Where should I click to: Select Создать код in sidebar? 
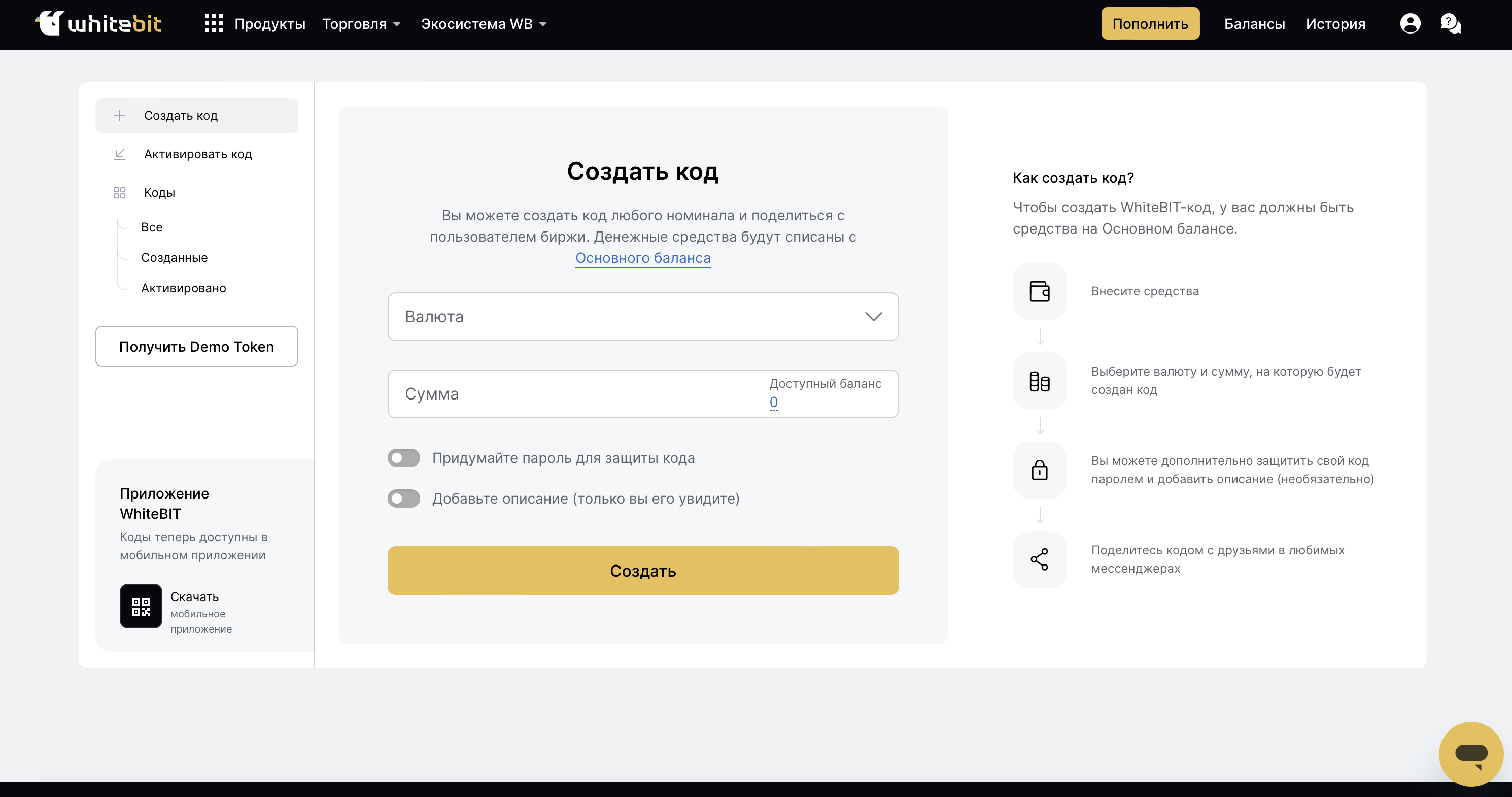[197, 116]
